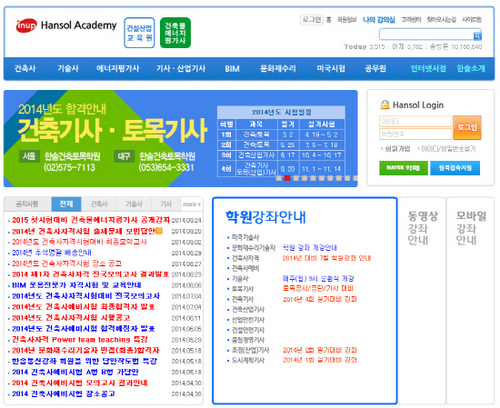
Task: Open the green NAVER 카페 button
Action: (x=403, y=168)
